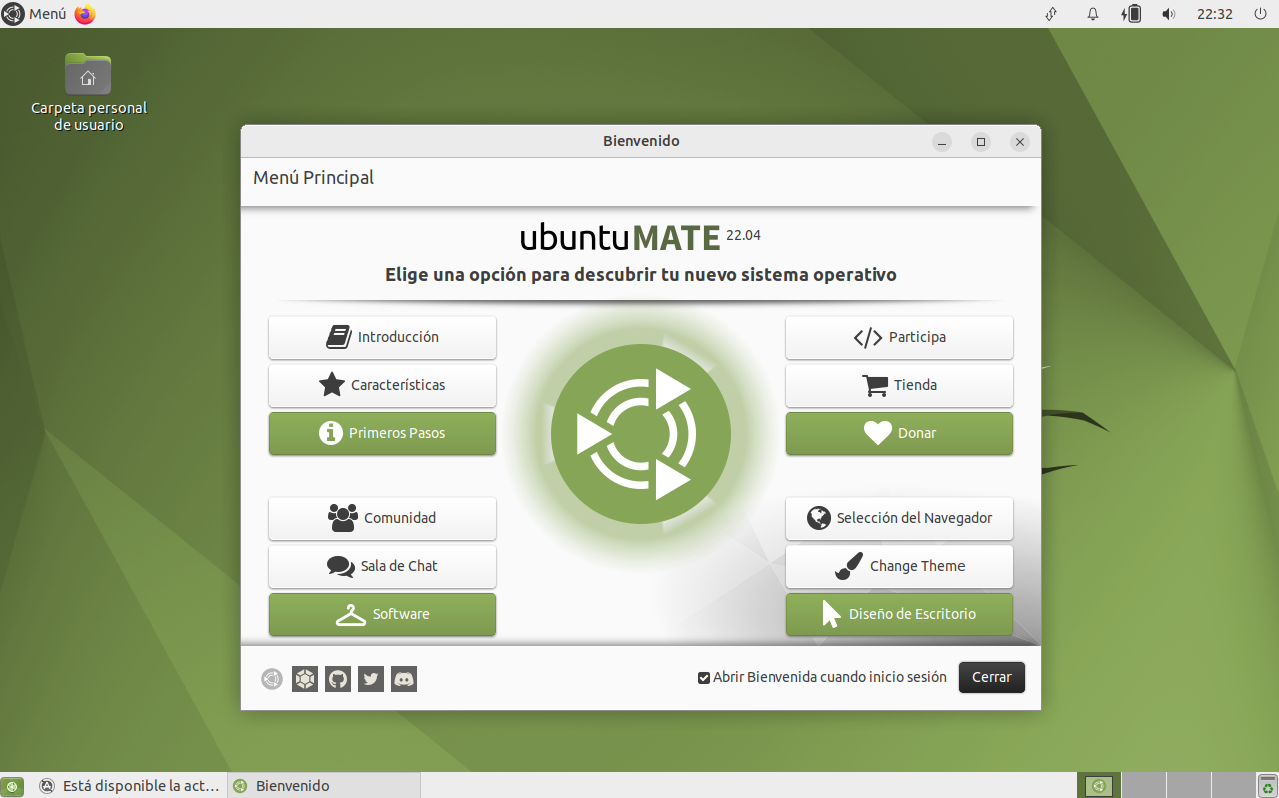1279x798 pixels.
Task: Click the show desktop button in bottom panel
Action: point(13,786)
